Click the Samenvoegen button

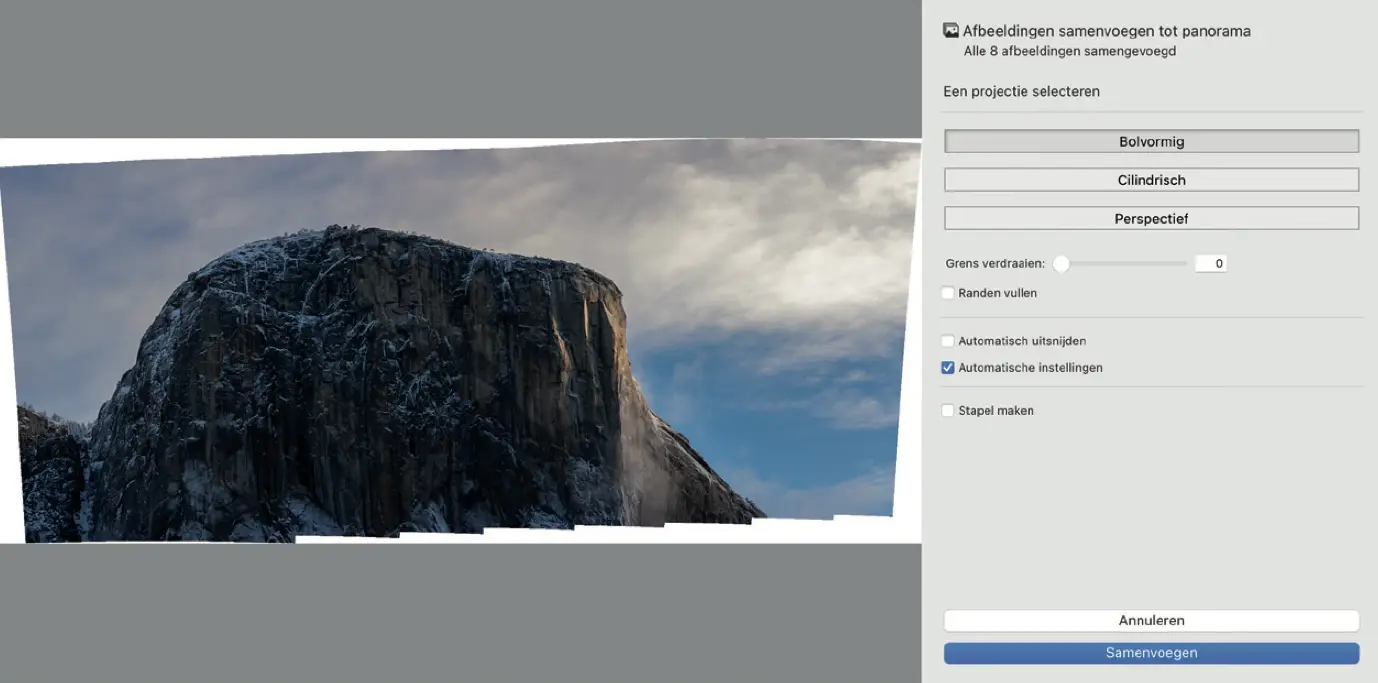pyautogui.click(x=1151, y=653)
